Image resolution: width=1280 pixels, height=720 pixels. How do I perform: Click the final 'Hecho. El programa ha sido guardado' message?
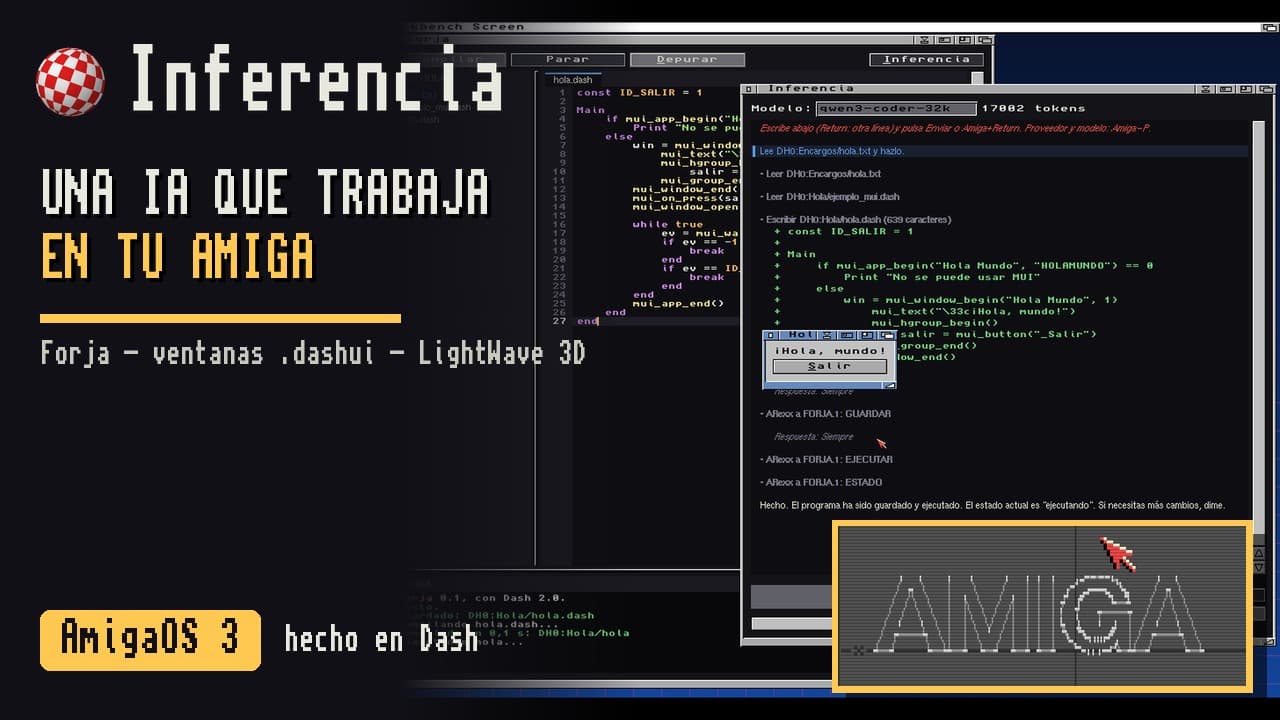click(992, 506)
